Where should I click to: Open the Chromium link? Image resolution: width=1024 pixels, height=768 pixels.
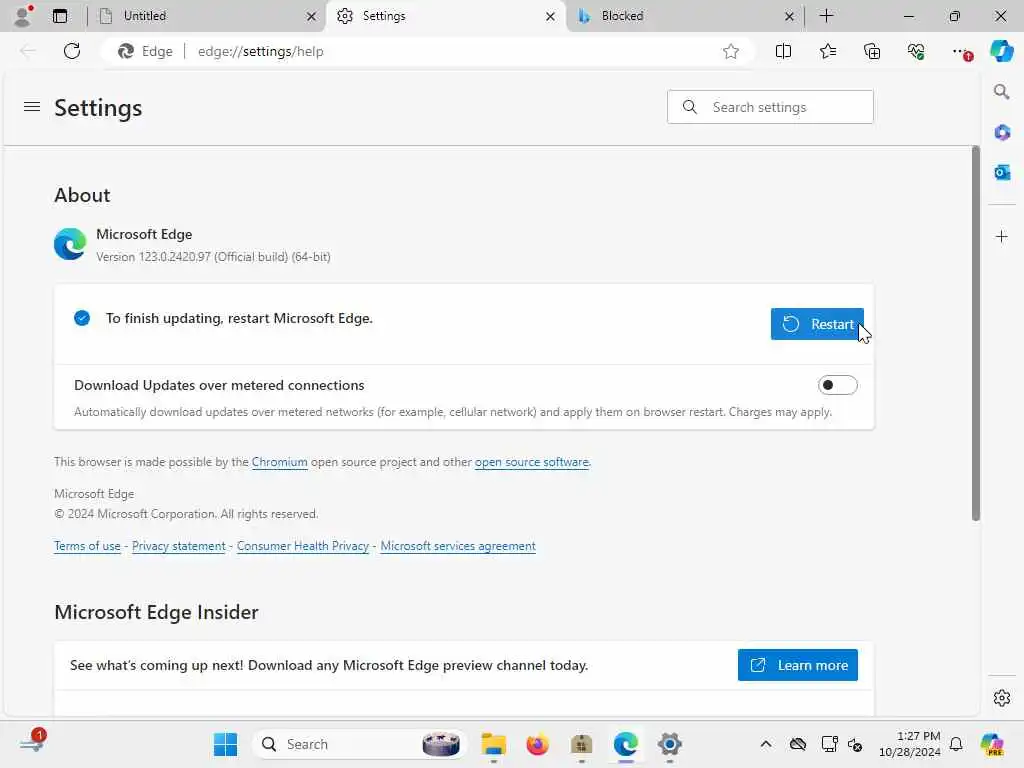tap(280, 462)
